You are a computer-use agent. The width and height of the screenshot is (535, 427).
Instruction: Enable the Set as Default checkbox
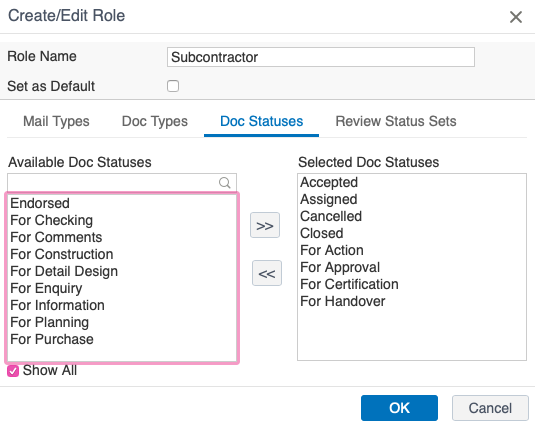pyautogui.click(x=173, y=86)
